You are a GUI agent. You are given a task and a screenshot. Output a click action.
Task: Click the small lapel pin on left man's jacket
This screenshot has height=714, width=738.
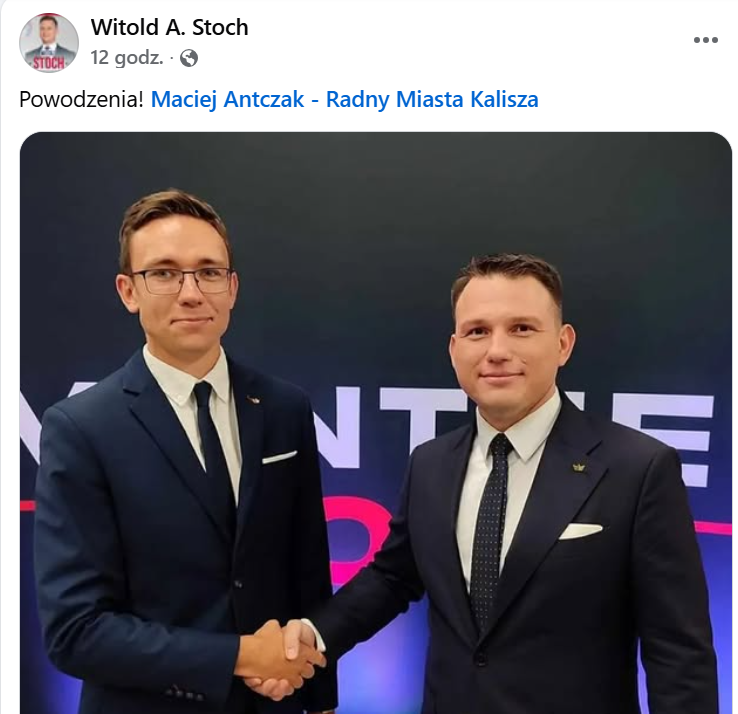[252, 400]
